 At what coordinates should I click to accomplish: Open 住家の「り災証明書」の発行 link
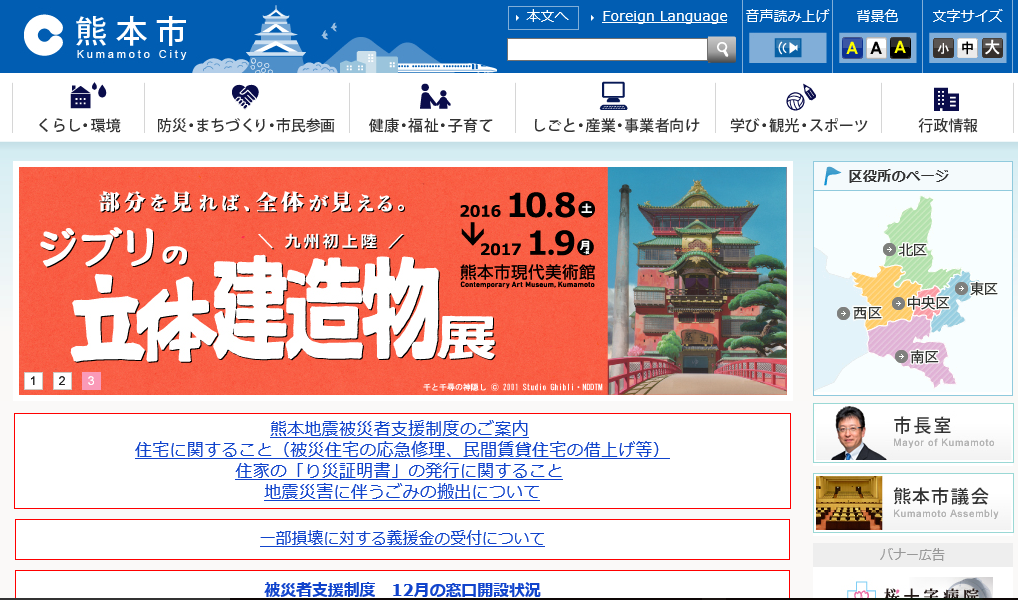(399, 471)
